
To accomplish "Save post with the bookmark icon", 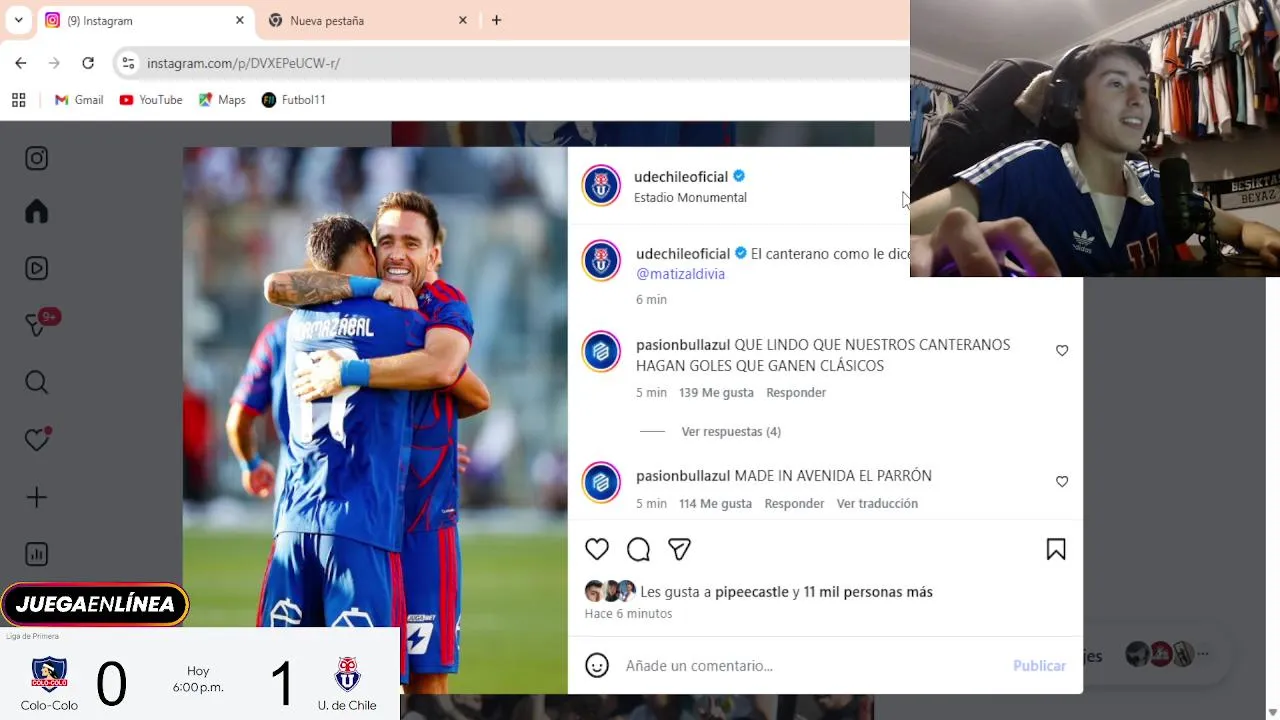I will [1056, 549].
